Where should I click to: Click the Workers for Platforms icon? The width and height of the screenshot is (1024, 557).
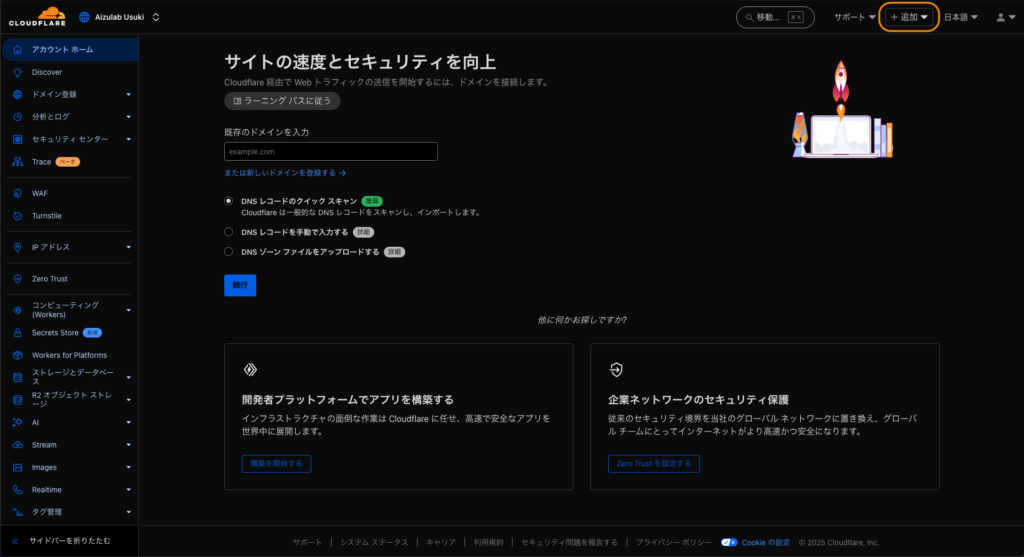(18, 355)
